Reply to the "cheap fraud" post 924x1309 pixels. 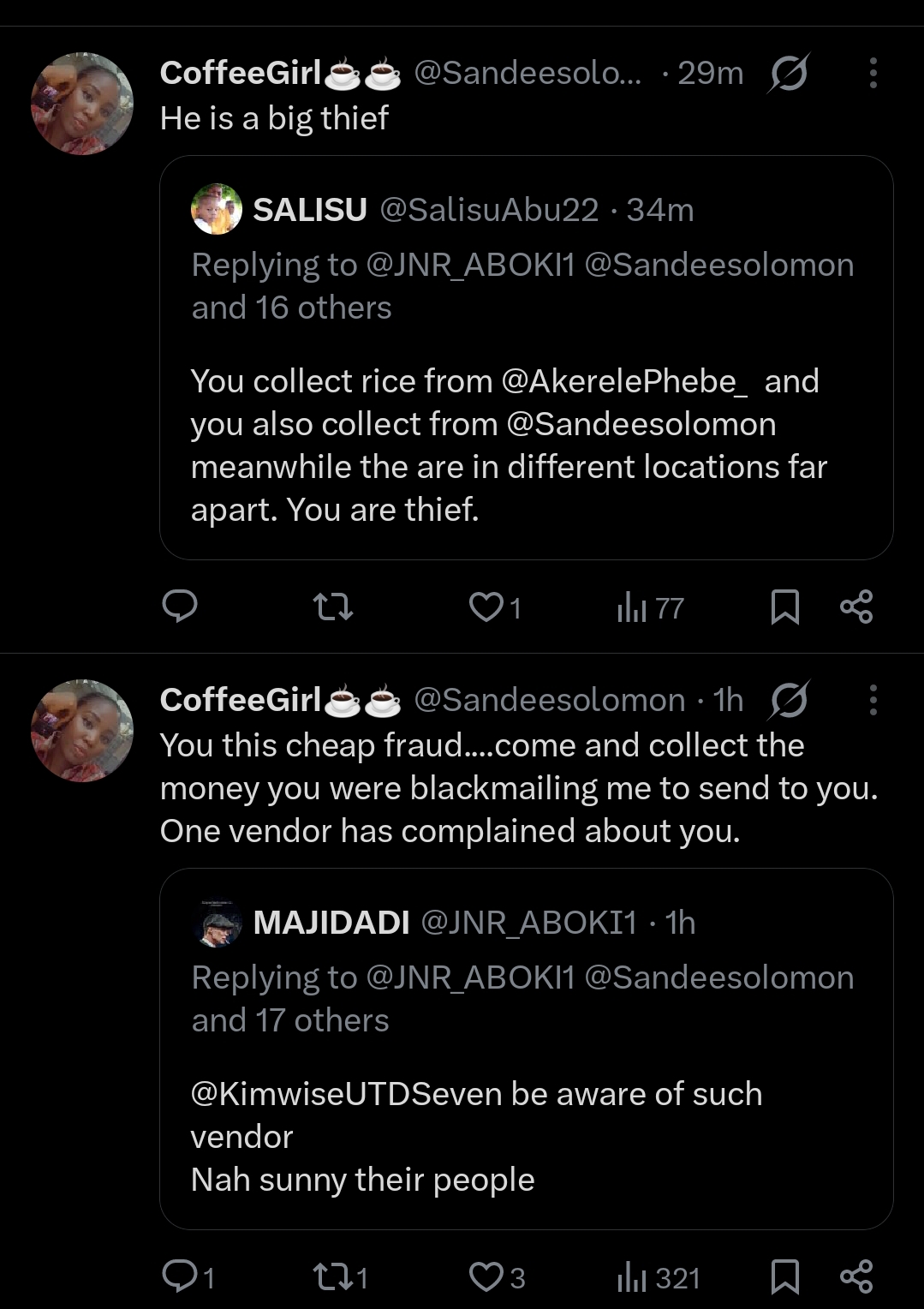[x=180, y=1277]
